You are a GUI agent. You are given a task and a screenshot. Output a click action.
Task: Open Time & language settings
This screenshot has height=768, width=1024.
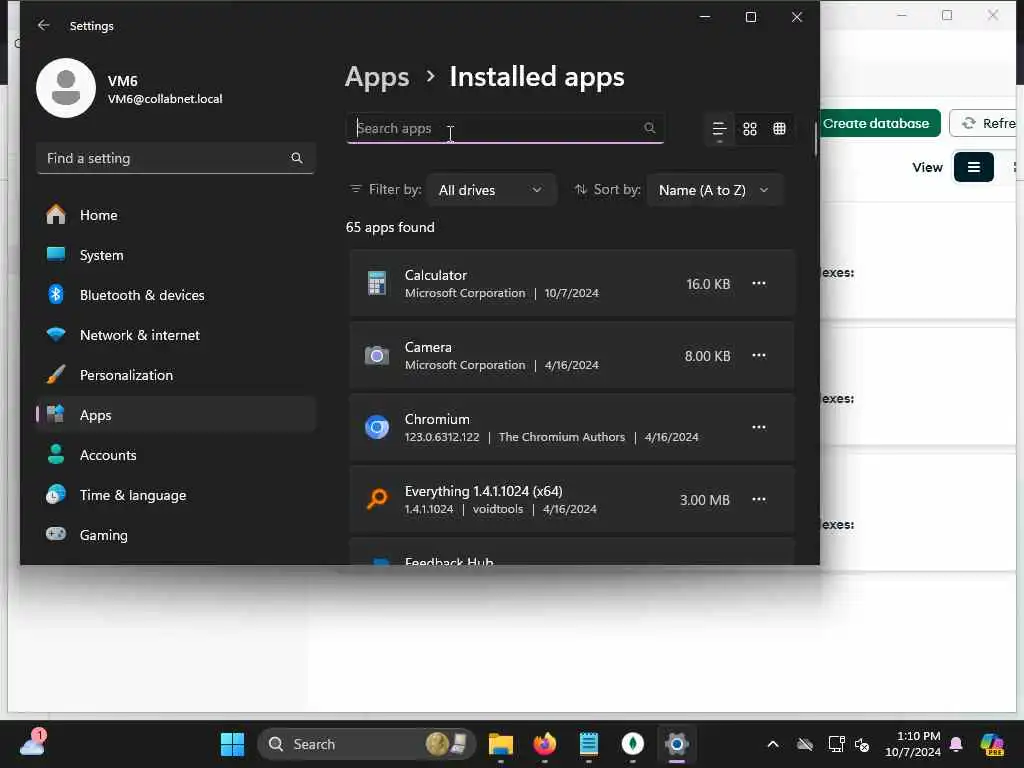coord(176,495)
